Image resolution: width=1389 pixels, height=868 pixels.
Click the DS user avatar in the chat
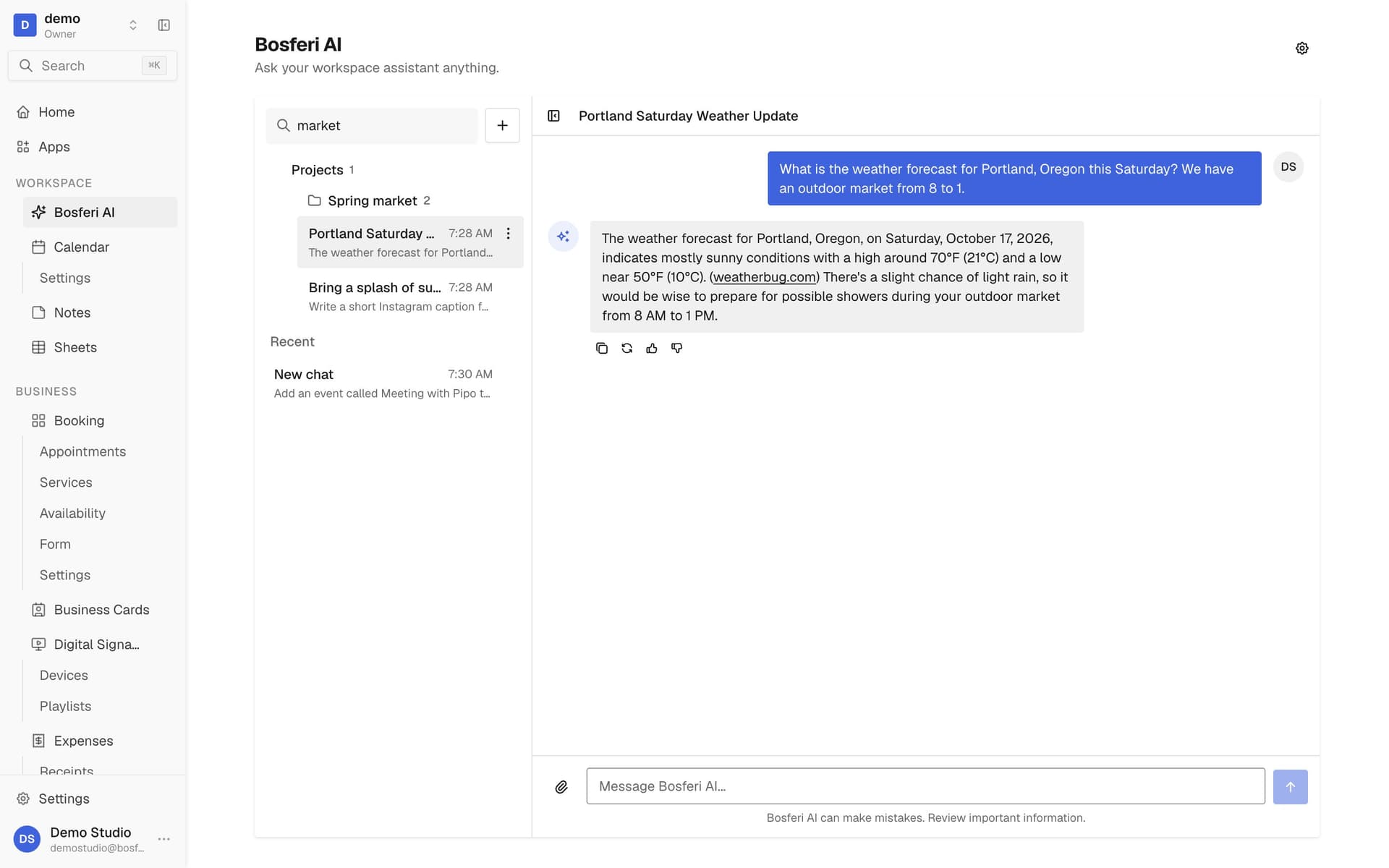pos(1288,167)
